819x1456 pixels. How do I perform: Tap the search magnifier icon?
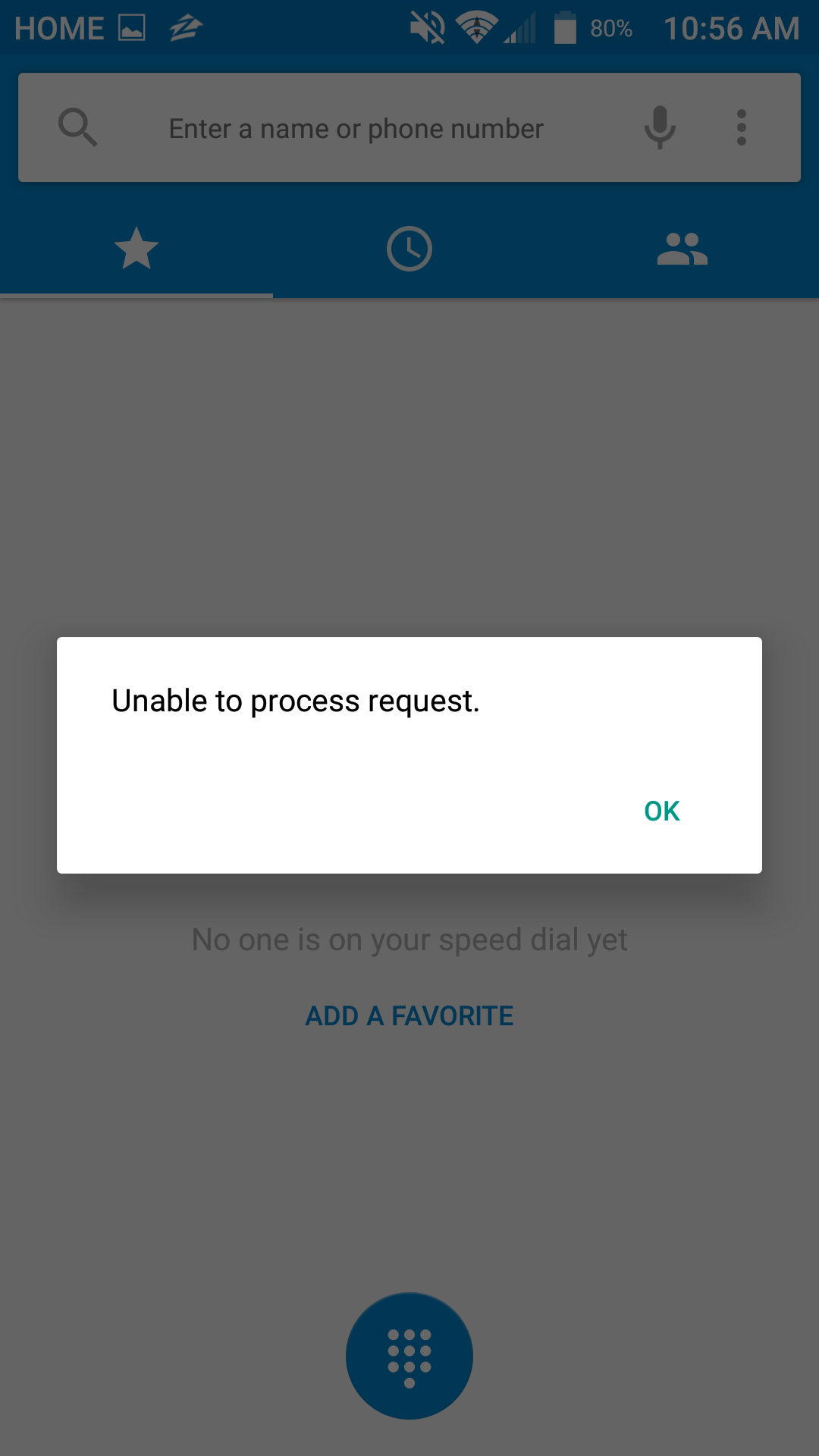pos(77,127)
